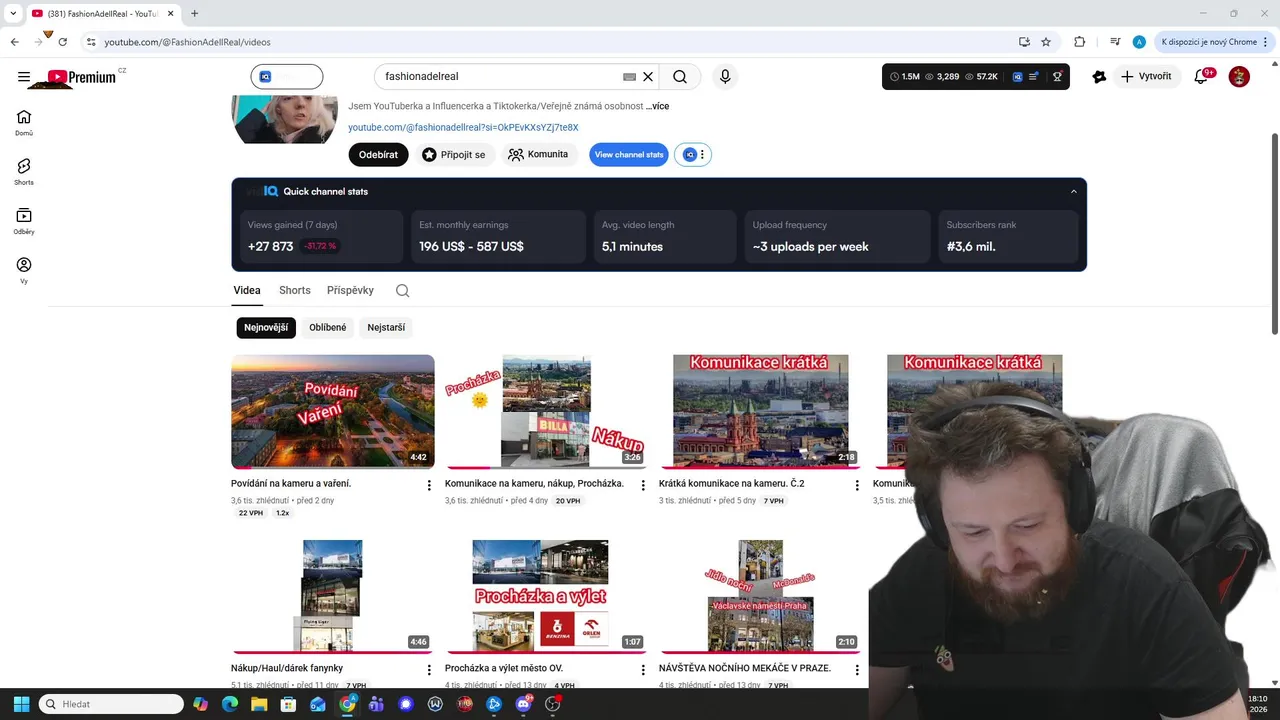1280x720 pixels.
Task: Open the tab search dropdown arrow
Action: tap(12, 13)
